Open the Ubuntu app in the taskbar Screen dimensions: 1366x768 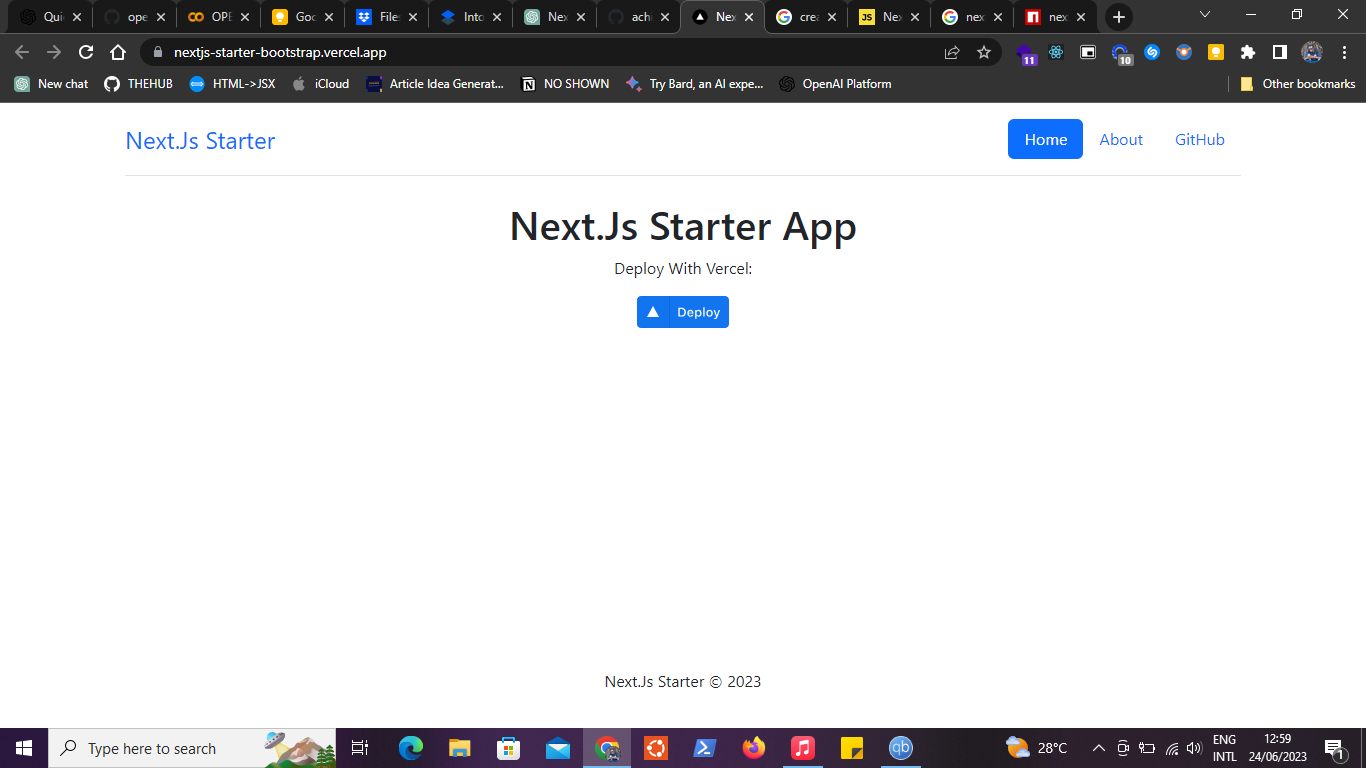point(656,748)
